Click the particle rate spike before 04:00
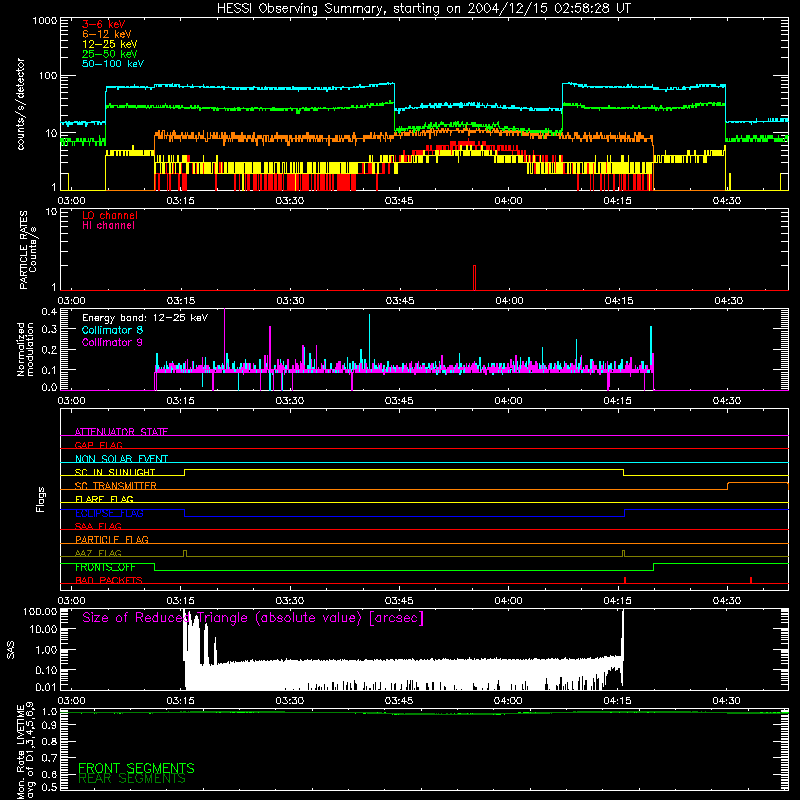Viewport: 800px width, 800px height. click(474, 278)
